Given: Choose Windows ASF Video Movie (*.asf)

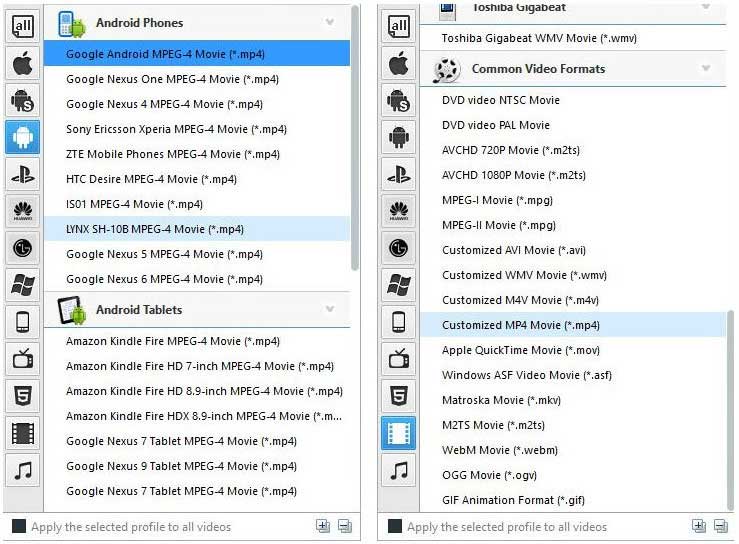Looking at the screenshot, I should click(x=573, y=375).
